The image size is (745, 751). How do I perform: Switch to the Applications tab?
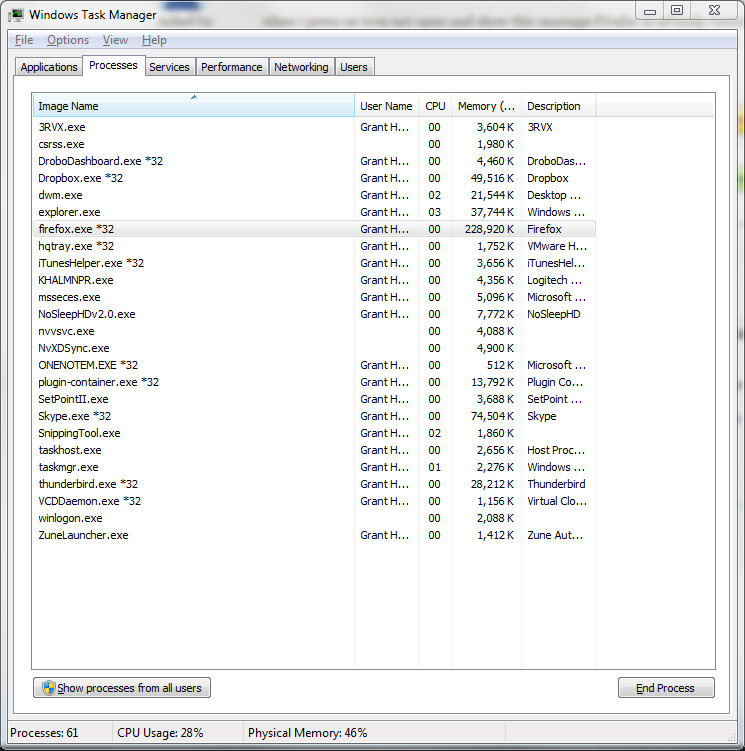49,67
